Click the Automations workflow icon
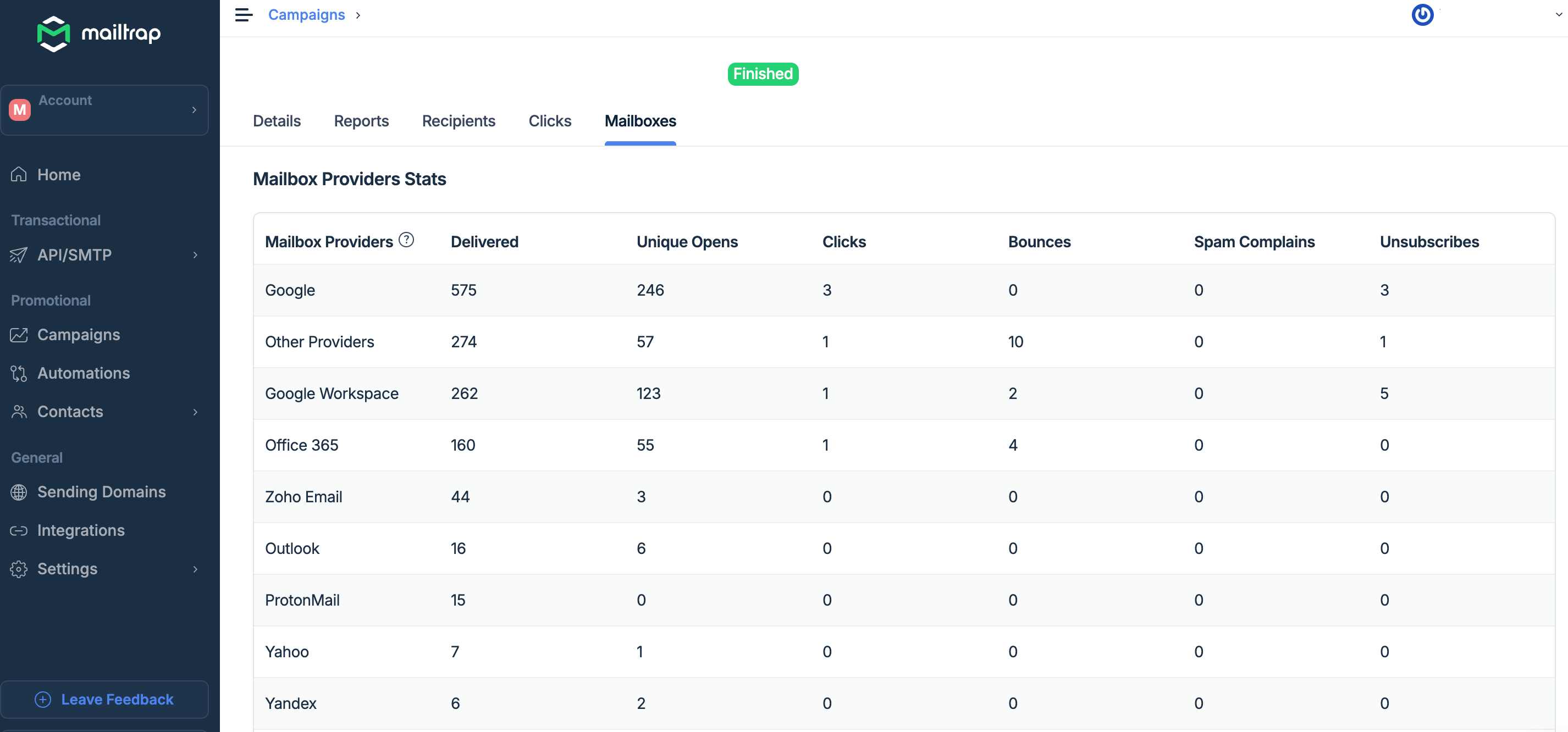The image size is (1568, 732). tap(19, 373)
